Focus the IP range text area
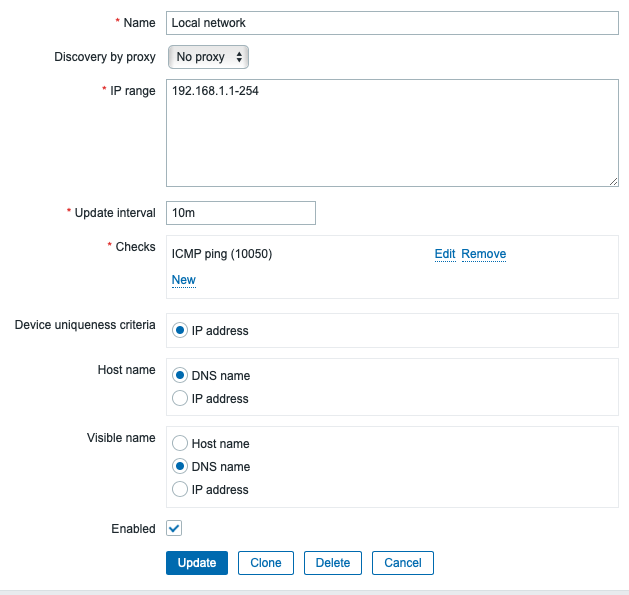The height and width of the screenshot is (595, 629). coord(392,132)
